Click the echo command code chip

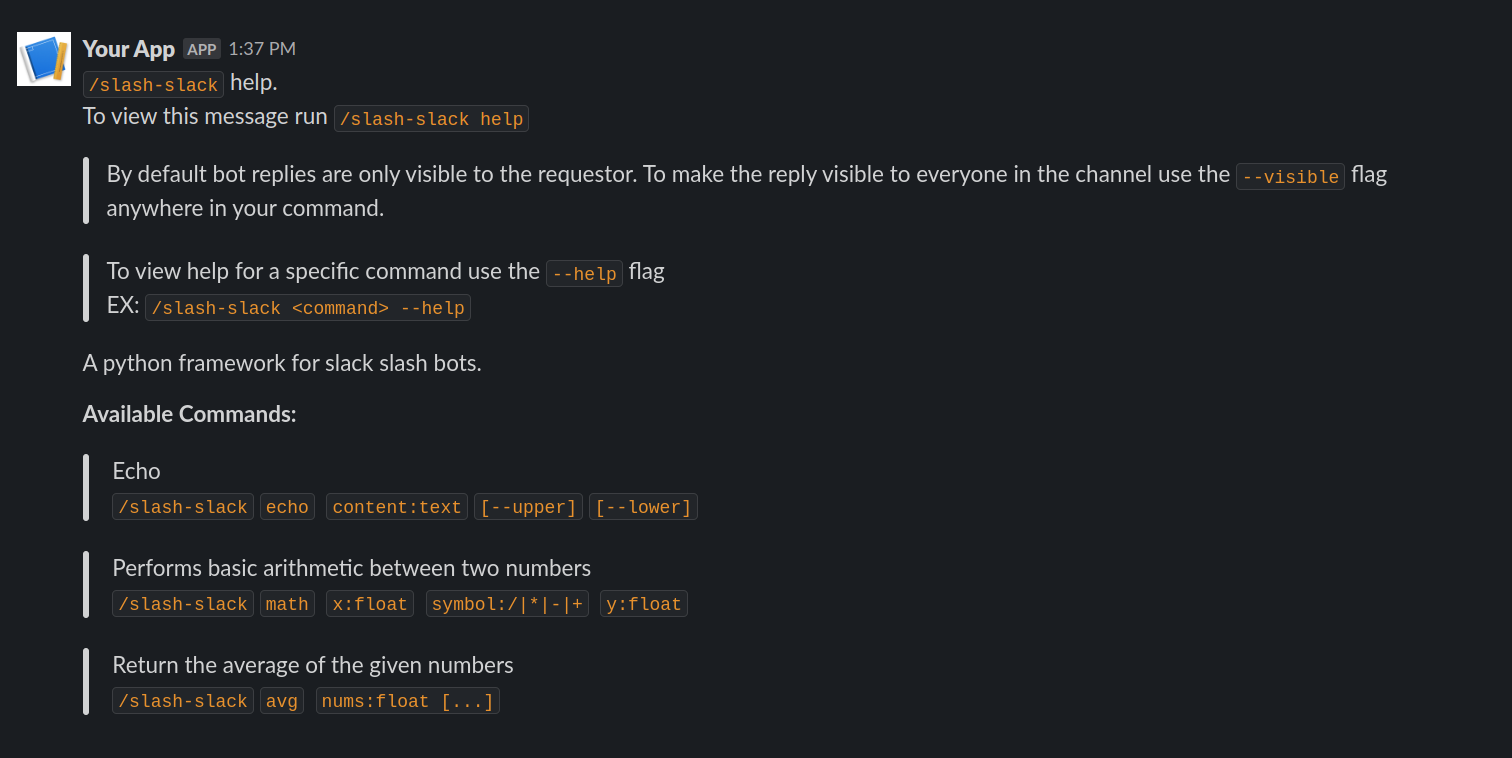pyautogui.click(x=287, y=507)
